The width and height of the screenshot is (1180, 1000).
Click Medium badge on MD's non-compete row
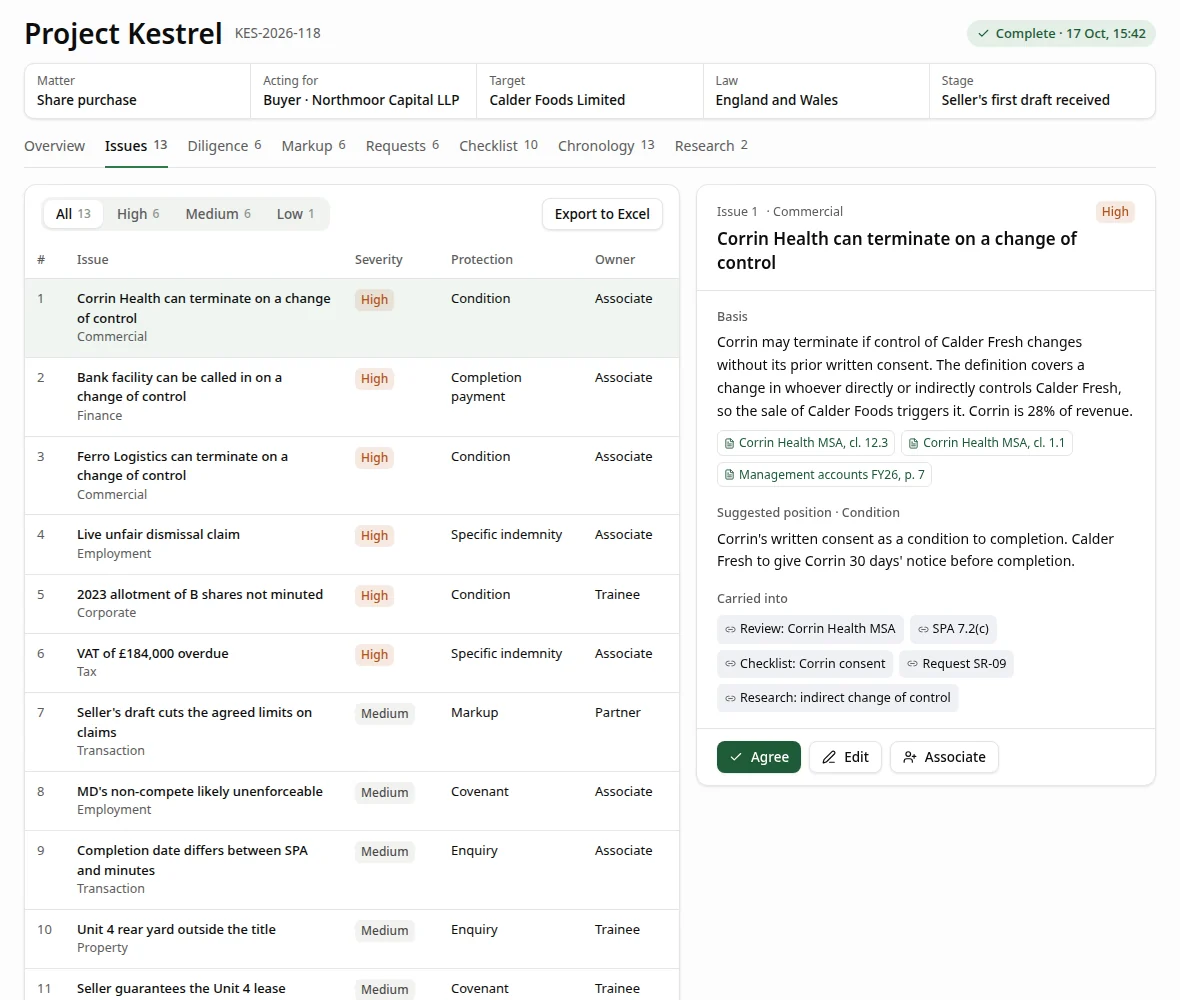(385, 792)
